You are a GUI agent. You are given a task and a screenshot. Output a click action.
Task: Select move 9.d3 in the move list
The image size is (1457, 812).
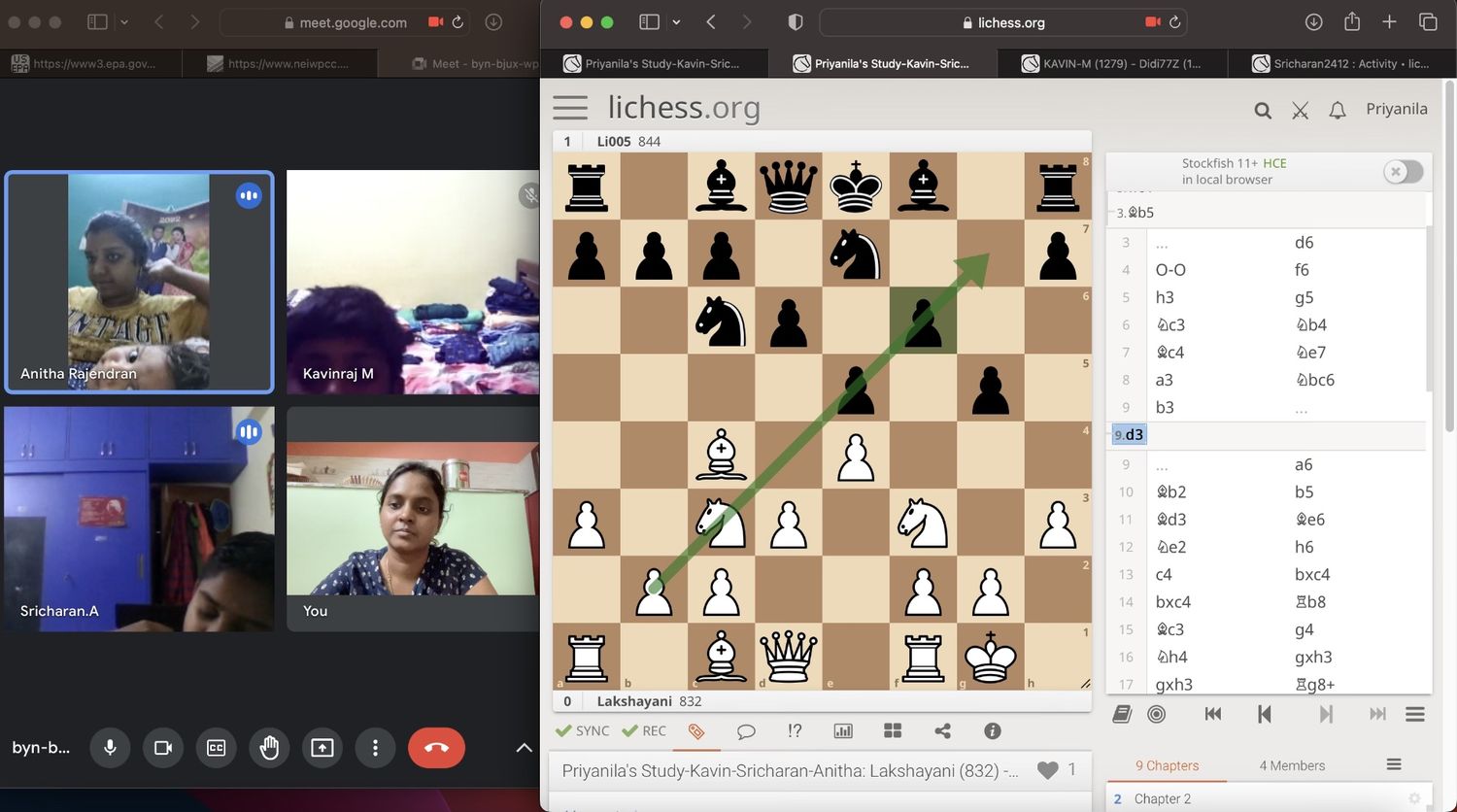(1129, 435)
